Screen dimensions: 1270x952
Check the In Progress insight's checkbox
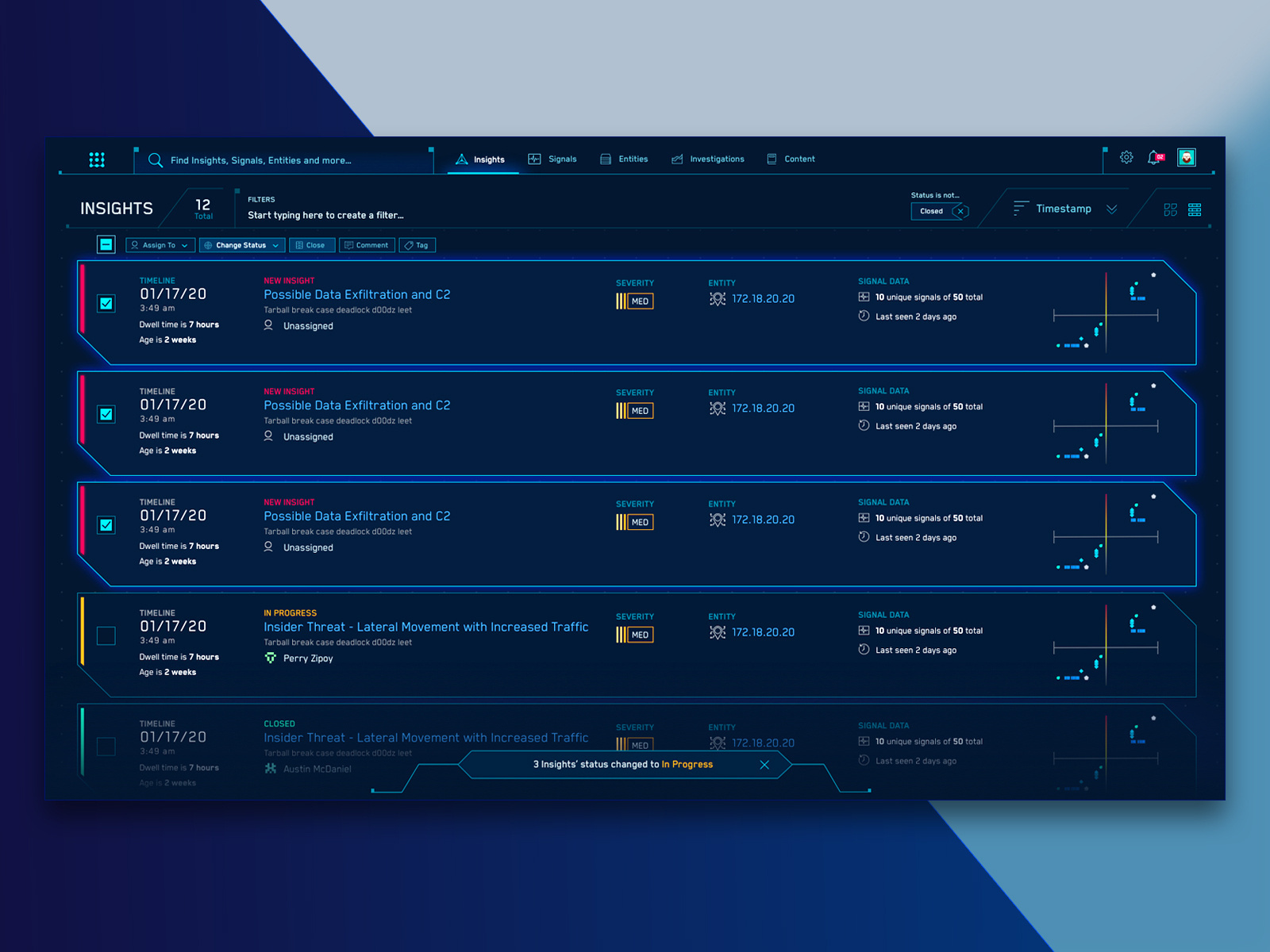(x=106, y=635)
